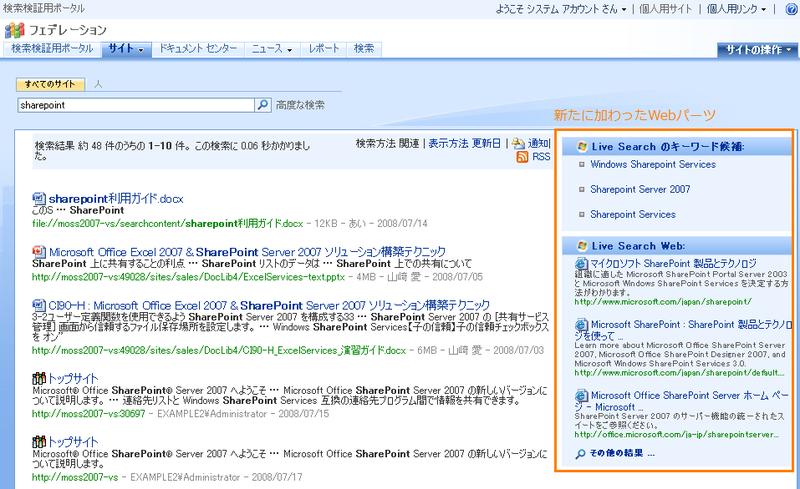
Task: Click the 通知 alert icon
Action: (518, 143)
